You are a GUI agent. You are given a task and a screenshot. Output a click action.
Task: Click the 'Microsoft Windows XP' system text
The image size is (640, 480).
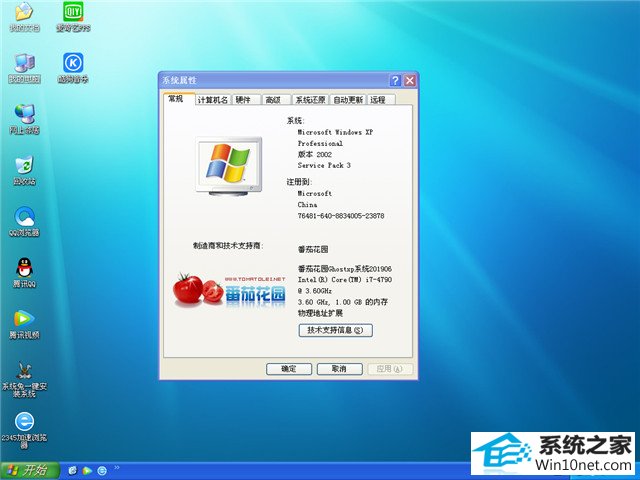point(335,132)
